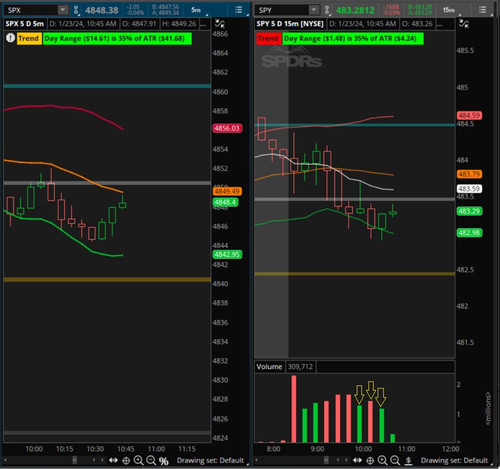This screenshot has height=469, width=500.
Task: Zoom in on the SPX chart
Action: tap(138, 461)
